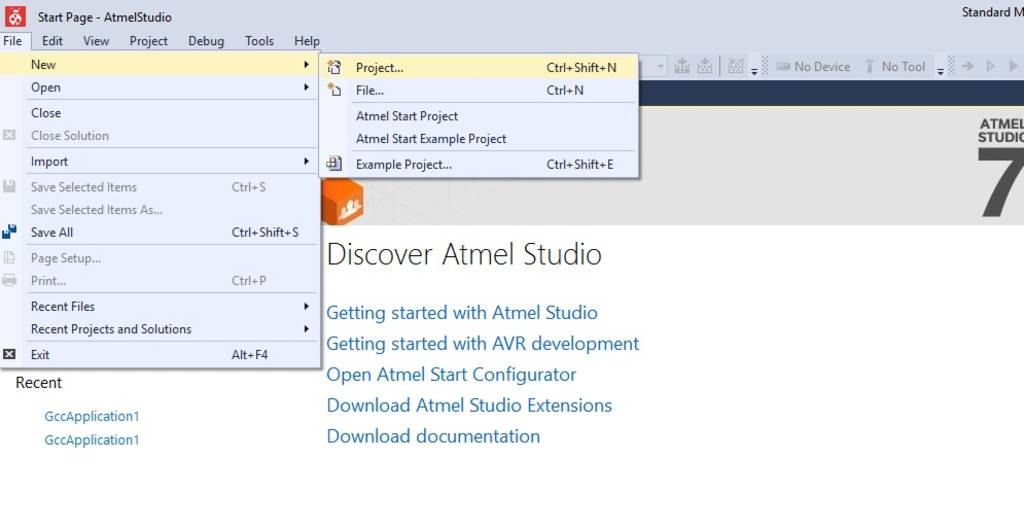Open the Edit menu
The image size is (1024, 530).
click(x=52, y=40)
